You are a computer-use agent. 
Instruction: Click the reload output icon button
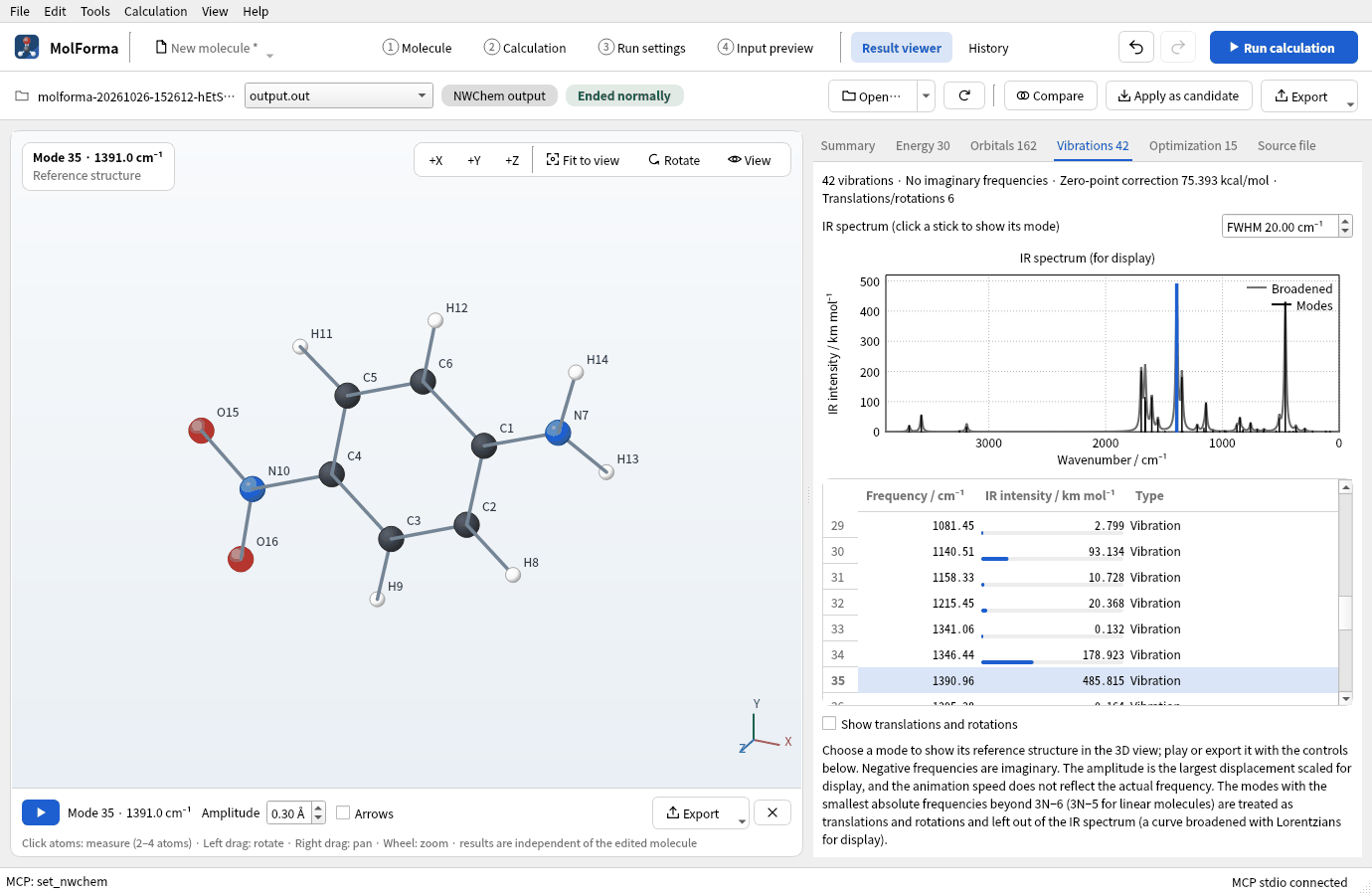pos(964,95)
